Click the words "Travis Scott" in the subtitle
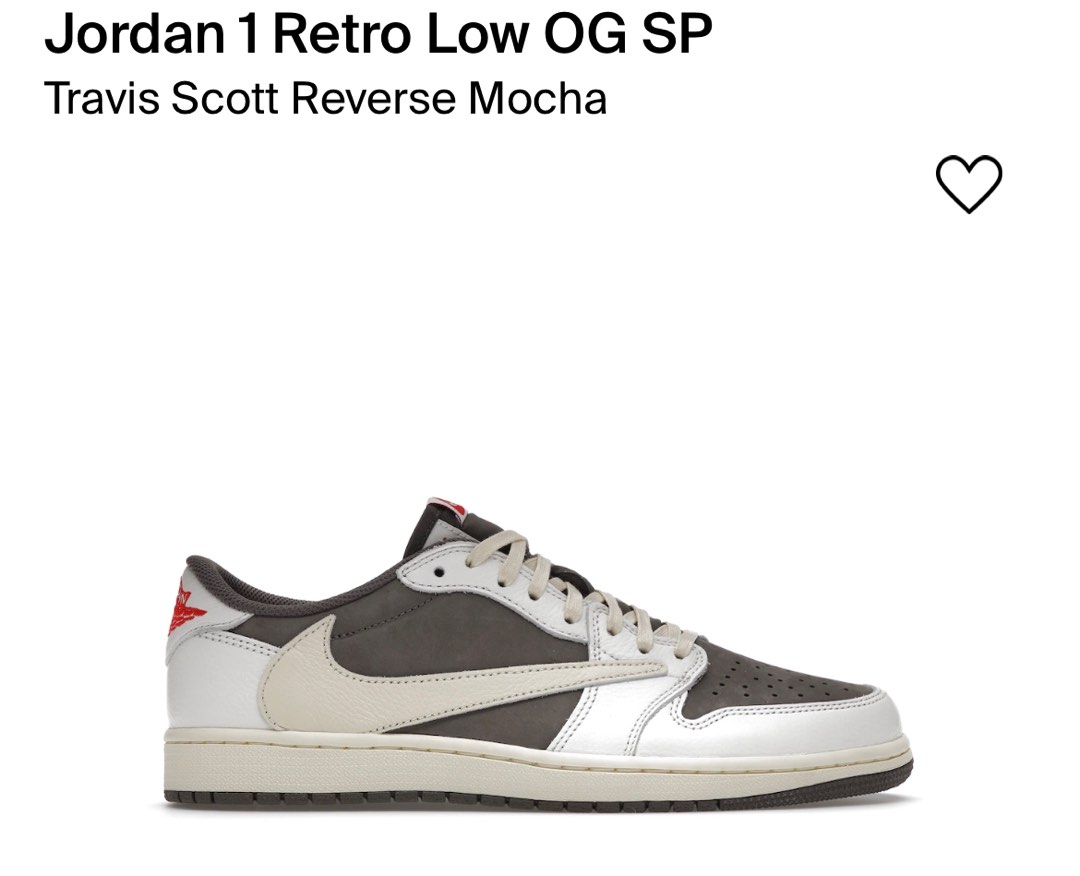1080x876 pixels. pyautogui.click(x=162, y=98)
